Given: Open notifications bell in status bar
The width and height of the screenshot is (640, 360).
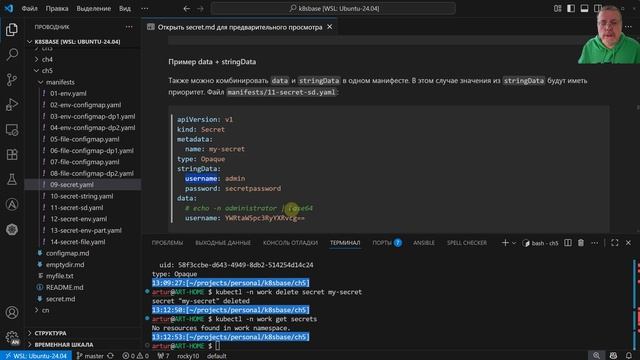Looking at the screenshot, I should (629, 356).
